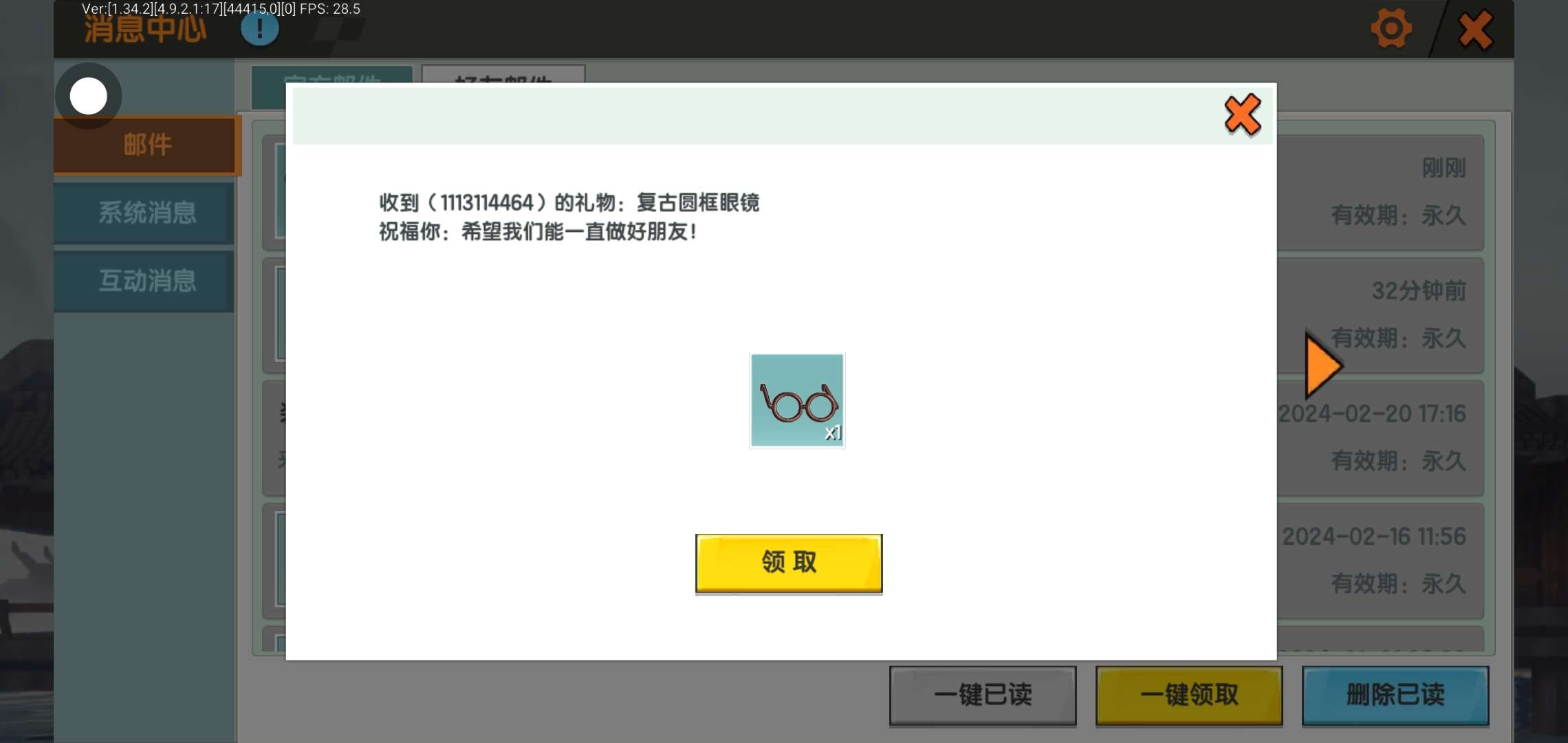Viewport: 1568px width, 743px height.
Task: Close the message center window X
Action: tap(1476, 29)
